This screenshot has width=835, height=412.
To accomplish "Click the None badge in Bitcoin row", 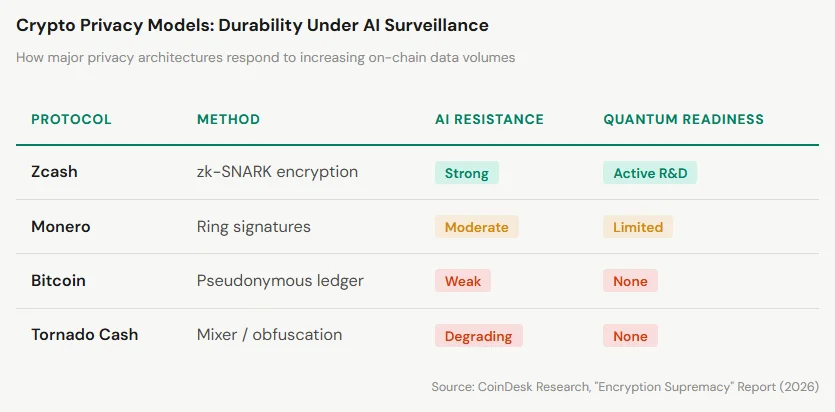I will (630, 281).
